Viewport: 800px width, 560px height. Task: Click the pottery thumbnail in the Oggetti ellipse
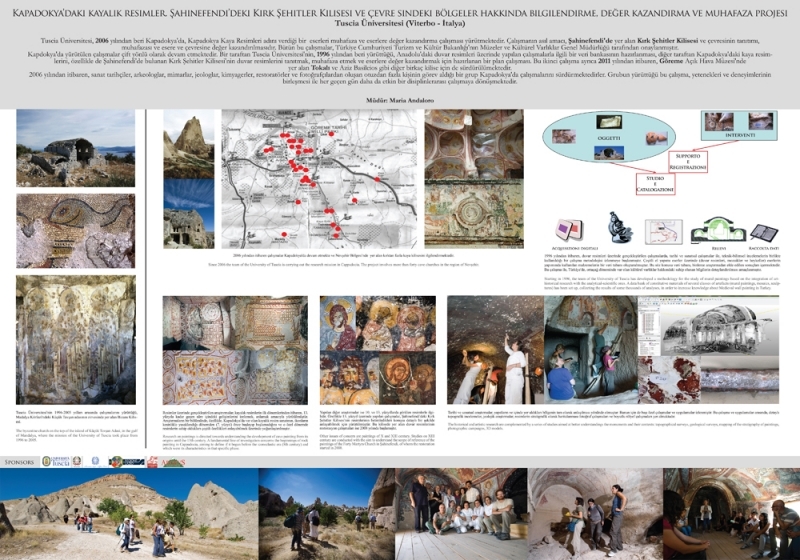[x=657, y=138]
